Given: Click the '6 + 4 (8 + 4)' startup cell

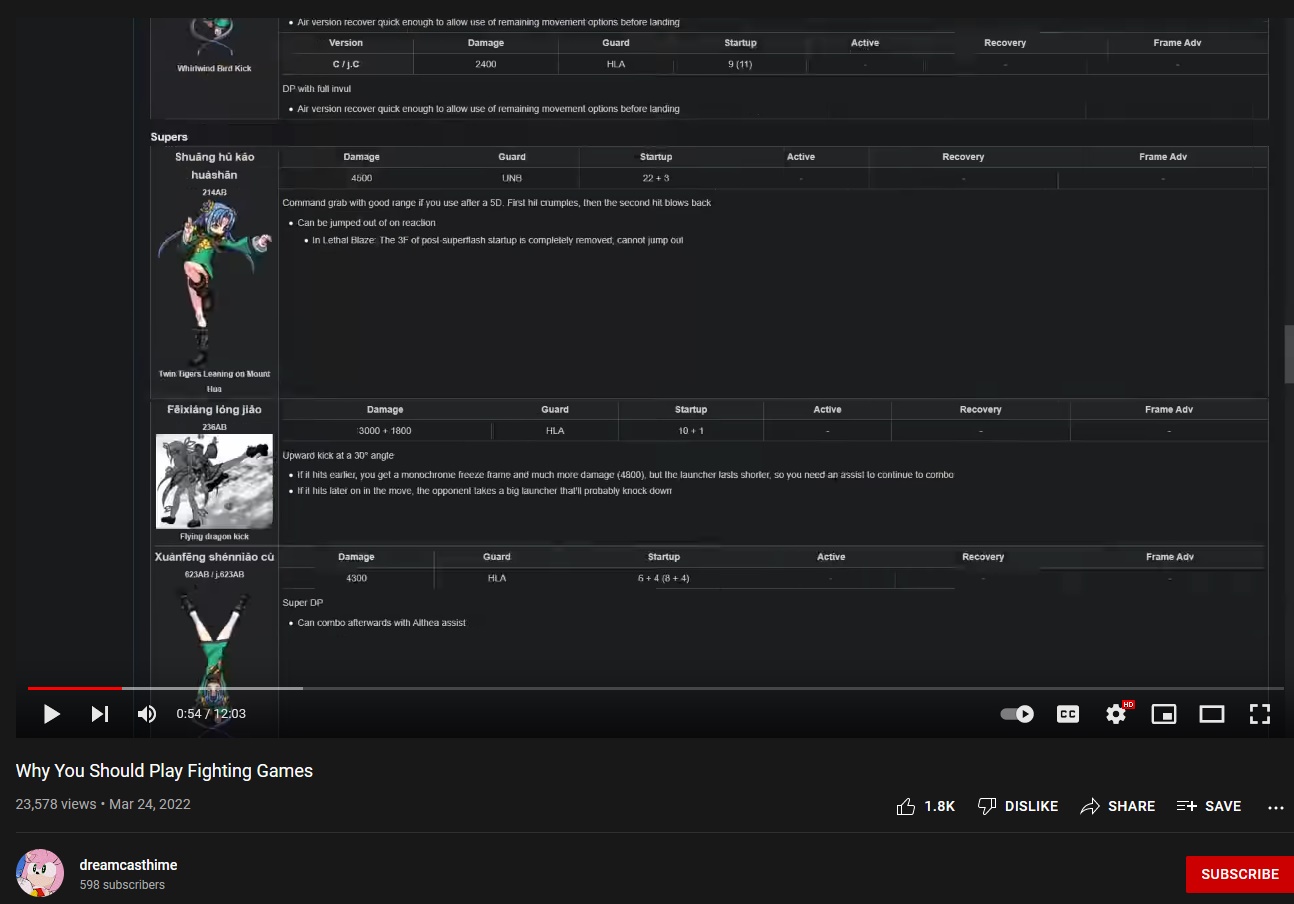Looking at the screenshot, I should point(663,578).
